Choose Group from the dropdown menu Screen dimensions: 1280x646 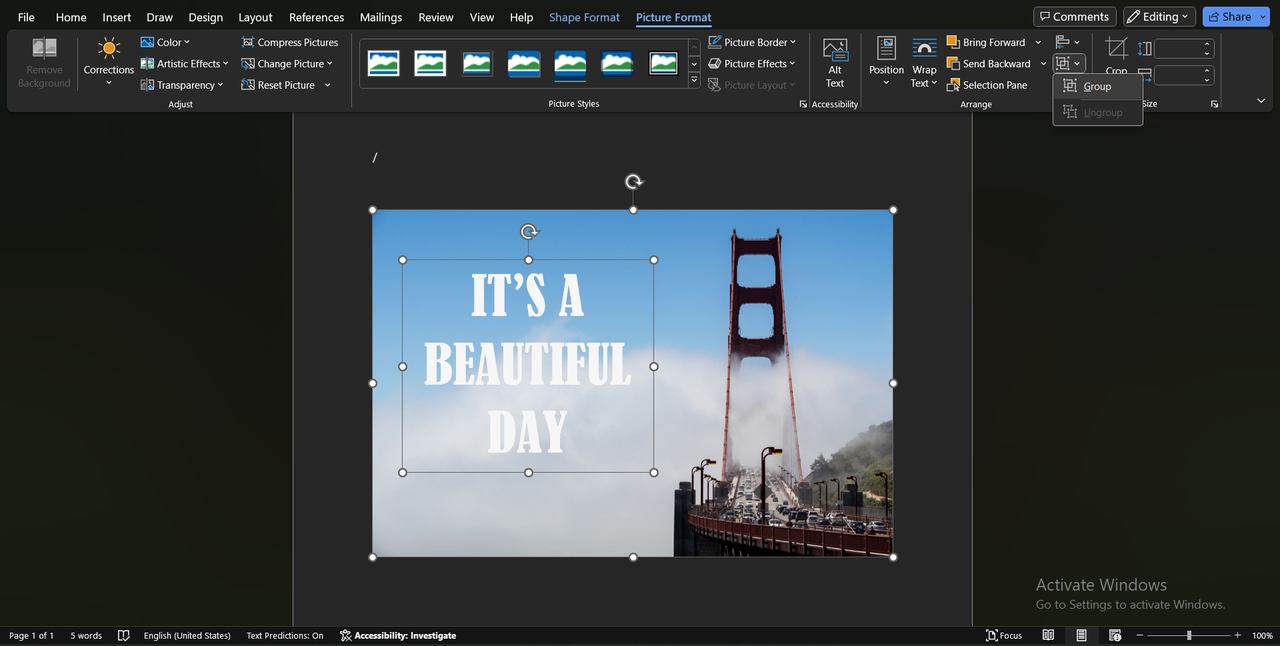[x=1097, y=87]
